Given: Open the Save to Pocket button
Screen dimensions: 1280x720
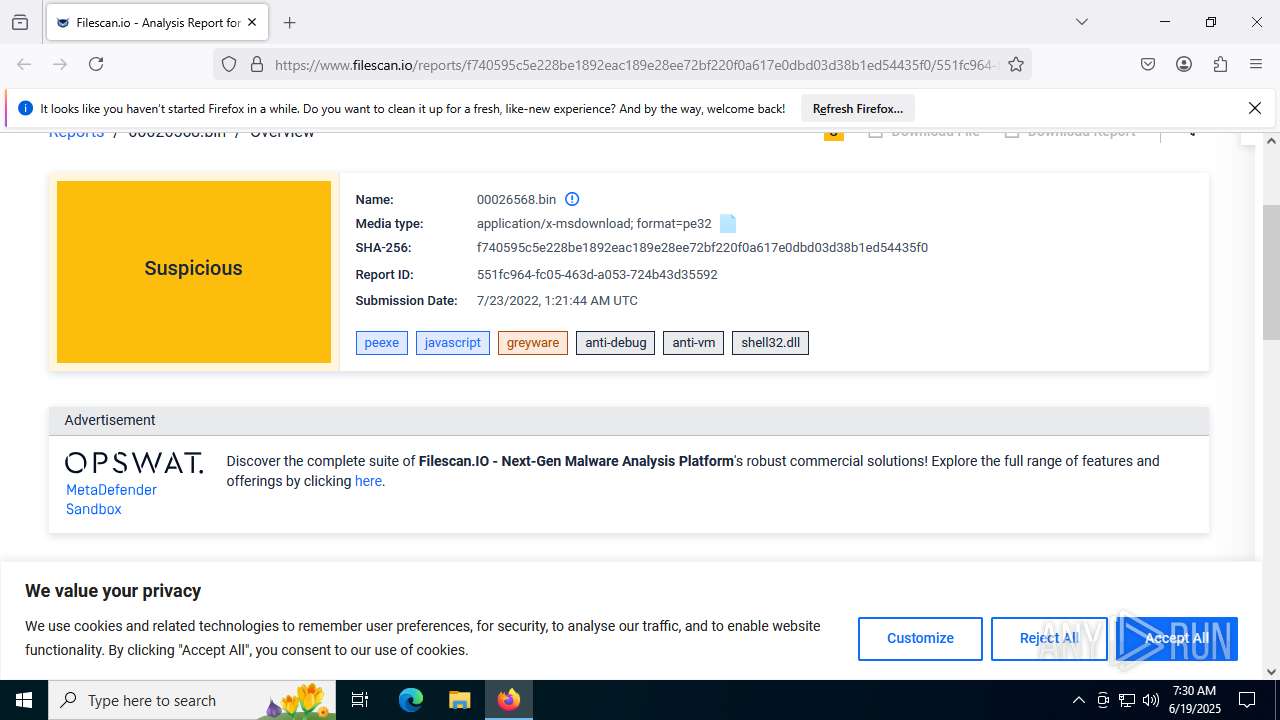Looking at the screenshot, I should 1148,64.
